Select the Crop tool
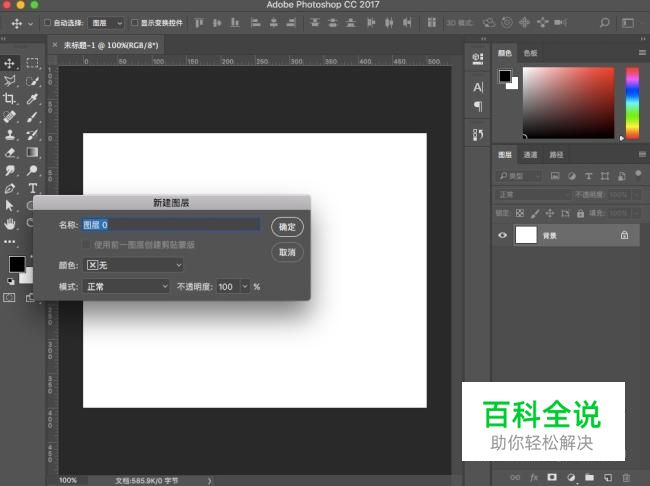Viewport: 650px width, 486px height. click(10, 98)
